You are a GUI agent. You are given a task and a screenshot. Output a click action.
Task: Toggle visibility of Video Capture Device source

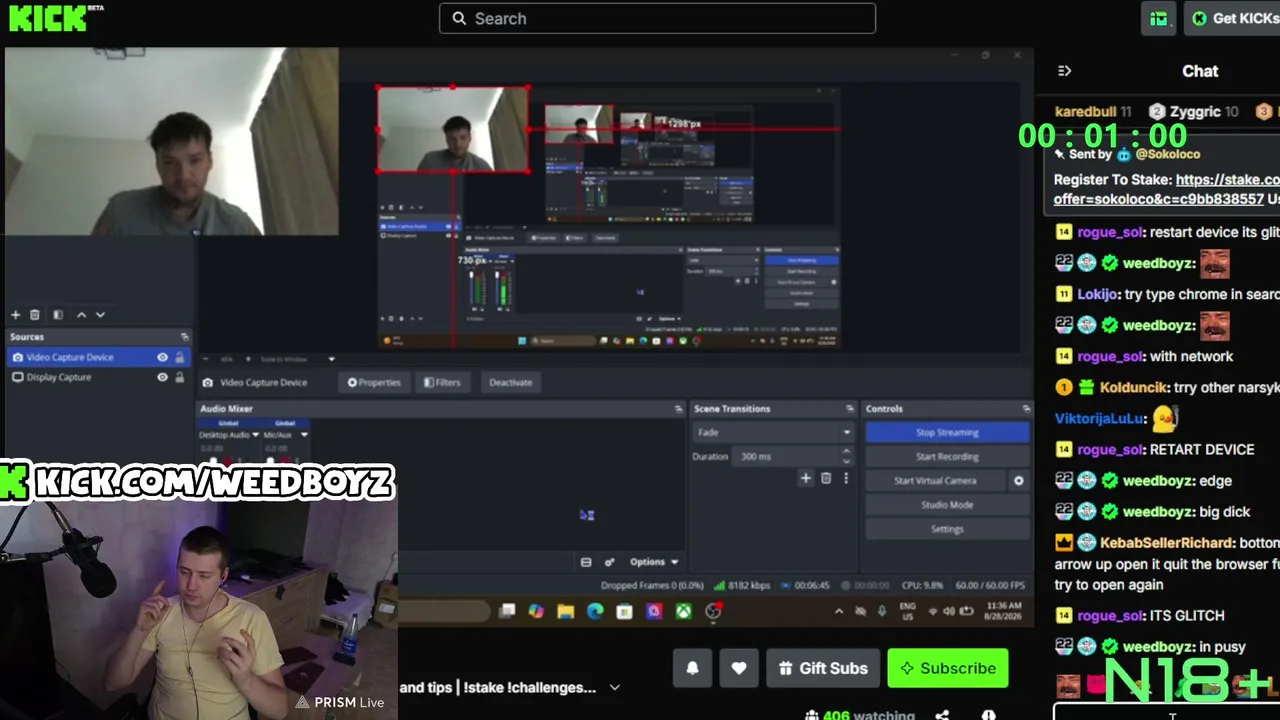(162, 357)
